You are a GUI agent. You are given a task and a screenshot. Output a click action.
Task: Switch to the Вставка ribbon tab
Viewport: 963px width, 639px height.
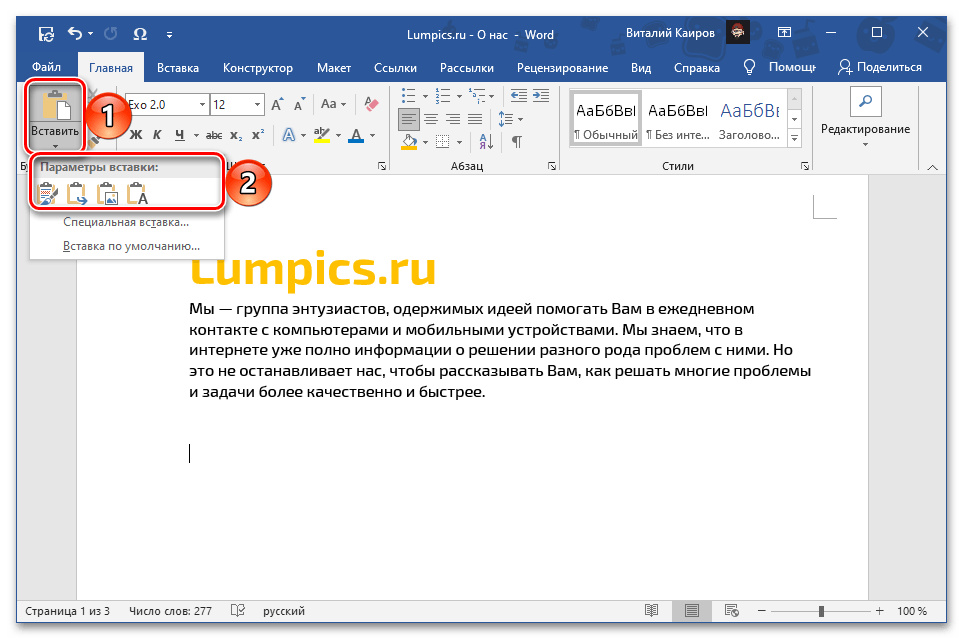[x=177, y=68]
